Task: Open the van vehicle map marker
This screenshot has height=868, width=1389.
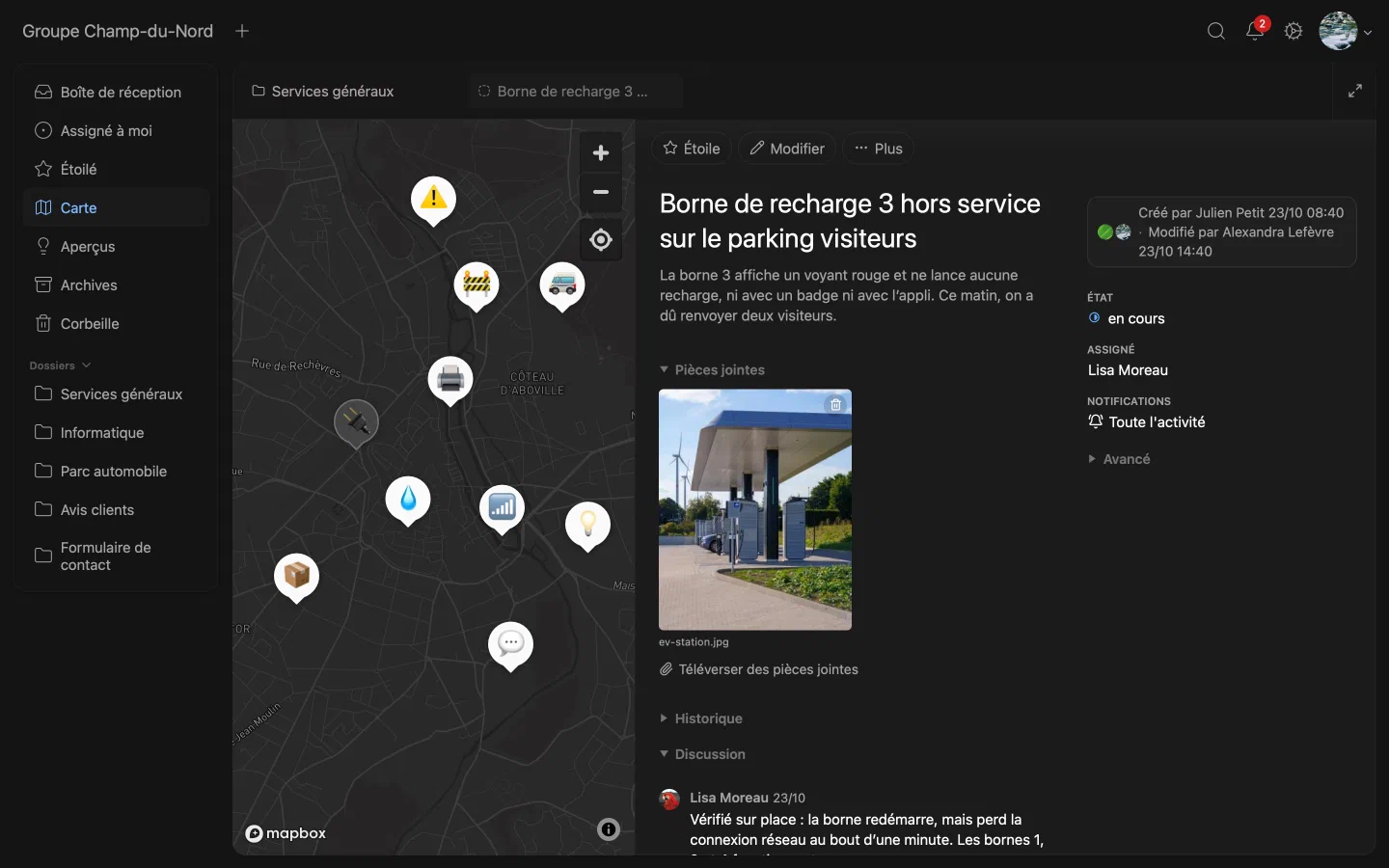Action: 562,285
